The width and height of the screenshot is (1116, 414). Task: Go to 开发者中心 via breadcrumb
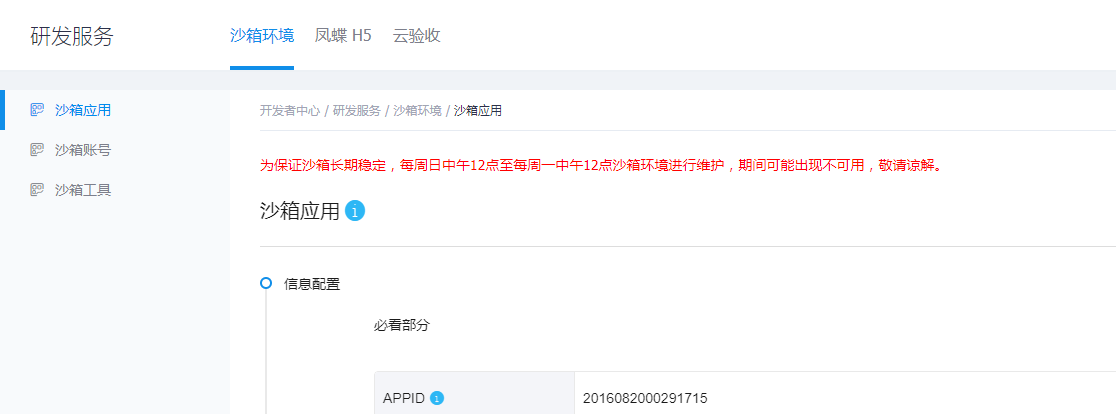point(290,111)
